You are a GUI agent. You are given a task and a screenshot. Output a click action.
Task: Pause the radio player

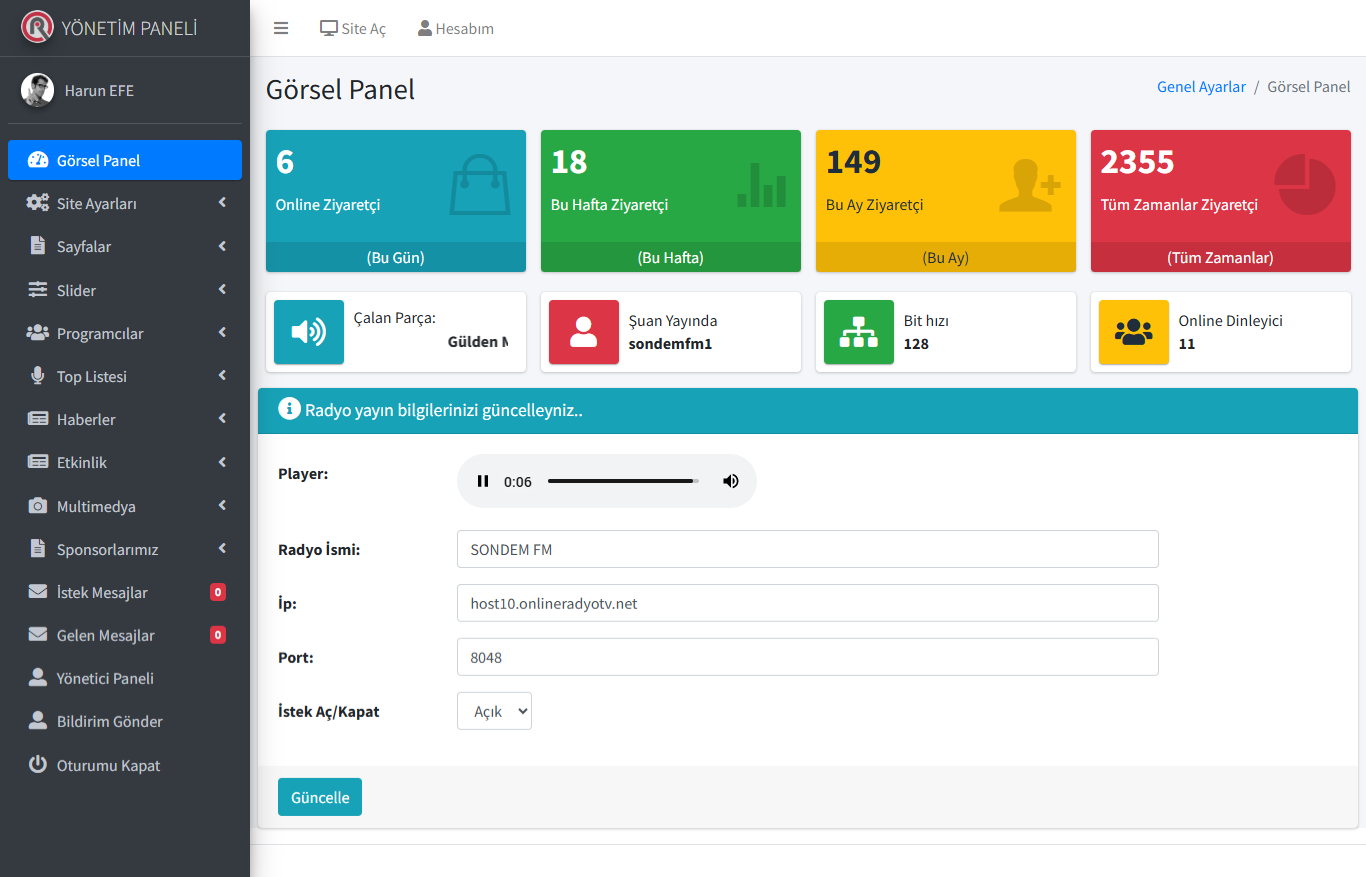point(483,481)
